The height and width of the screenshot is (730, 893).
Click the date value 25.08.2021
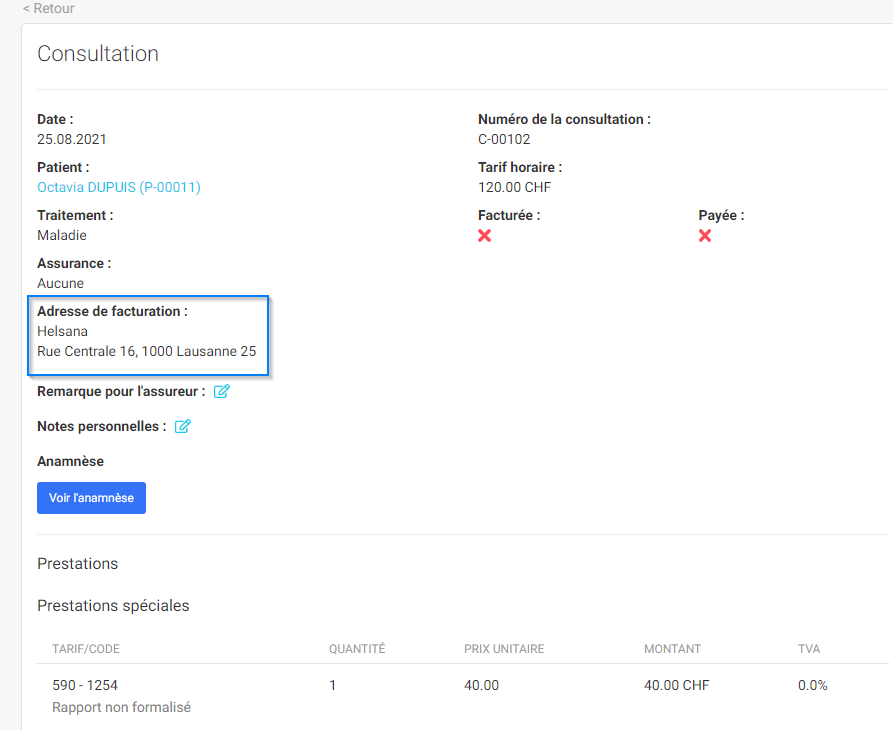point(72,140)
